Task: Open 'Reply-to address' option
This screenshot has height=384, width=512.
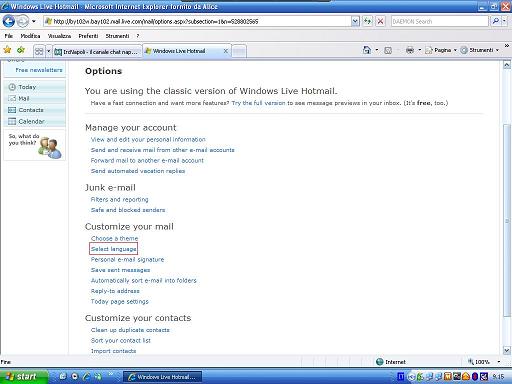Action: tap(115, 291)
